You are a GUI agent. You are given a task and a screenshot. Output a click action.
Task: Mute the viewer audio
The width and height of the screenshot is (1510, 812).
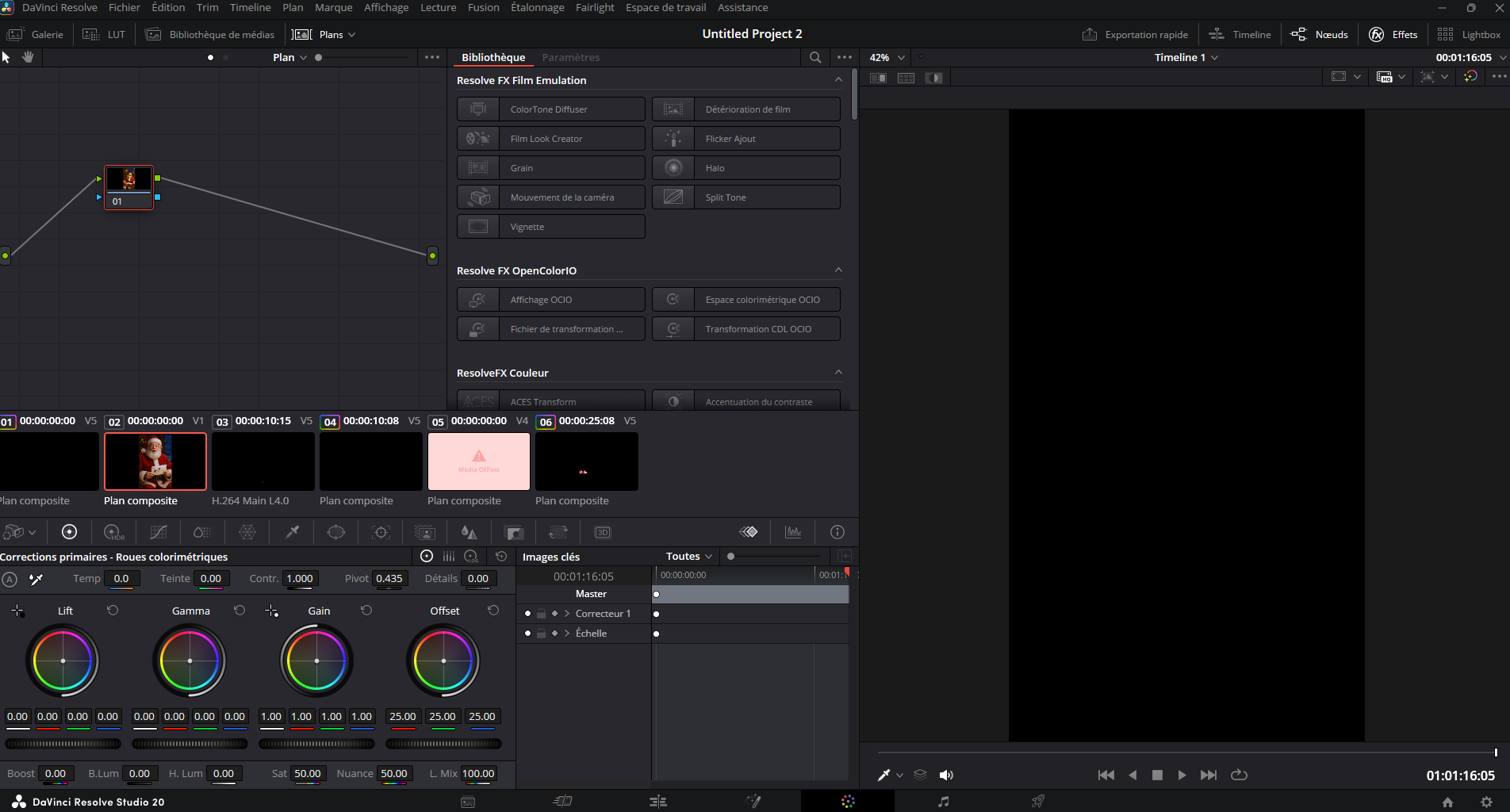click(x=946, y=775)
